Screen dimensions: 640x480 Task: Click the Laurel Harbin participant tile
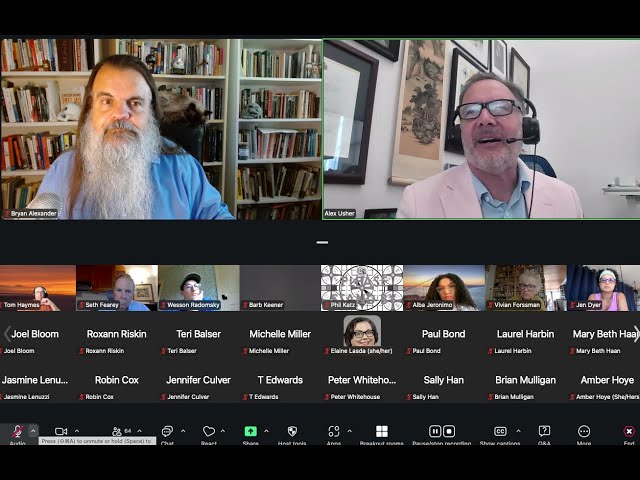coord(526,334)
